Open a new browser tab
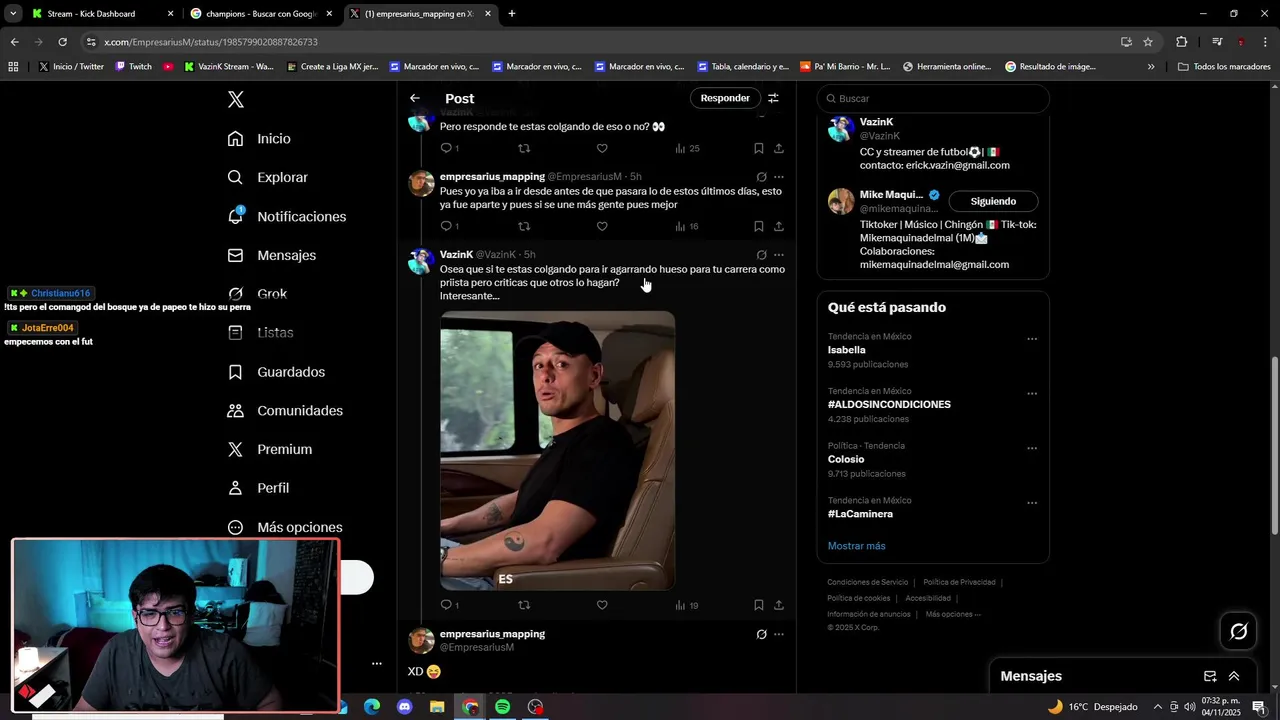 [512, 14]
